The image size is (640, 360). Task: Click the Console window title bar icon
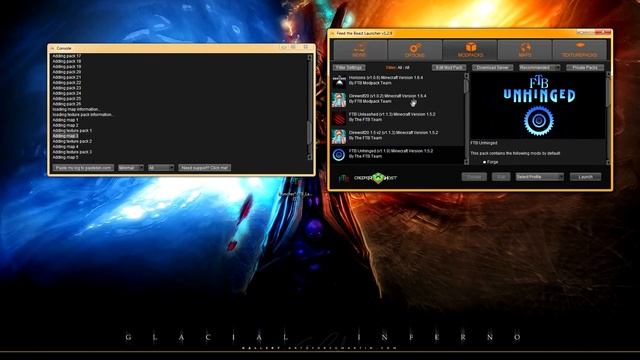pyautogui.click(x=52, y=48)
